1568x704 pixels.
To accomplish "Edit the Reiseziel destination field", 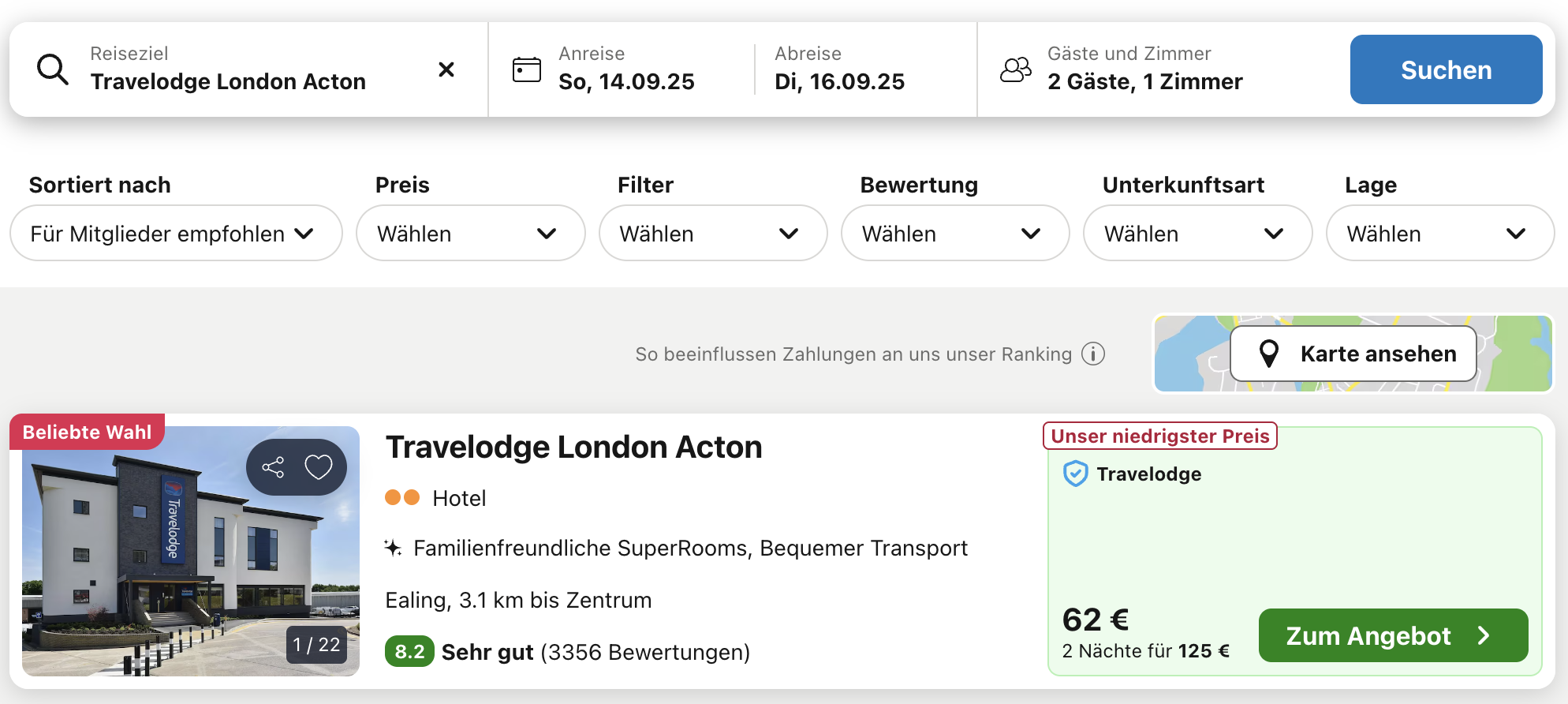I will [249, 69].
